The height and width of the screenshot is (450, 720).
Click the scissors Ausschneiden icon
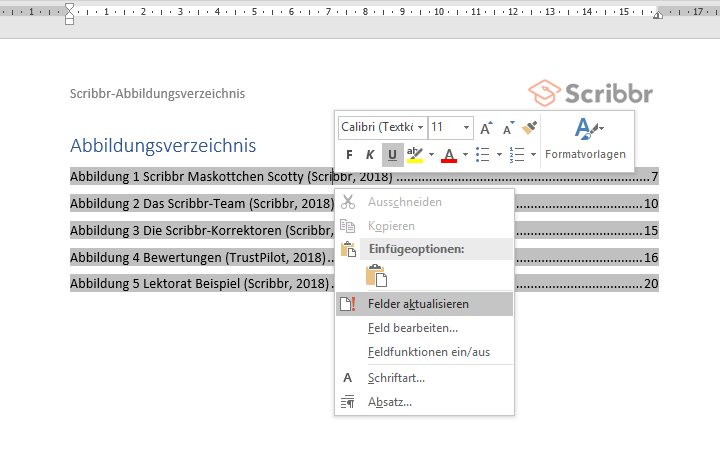(348, 202)
